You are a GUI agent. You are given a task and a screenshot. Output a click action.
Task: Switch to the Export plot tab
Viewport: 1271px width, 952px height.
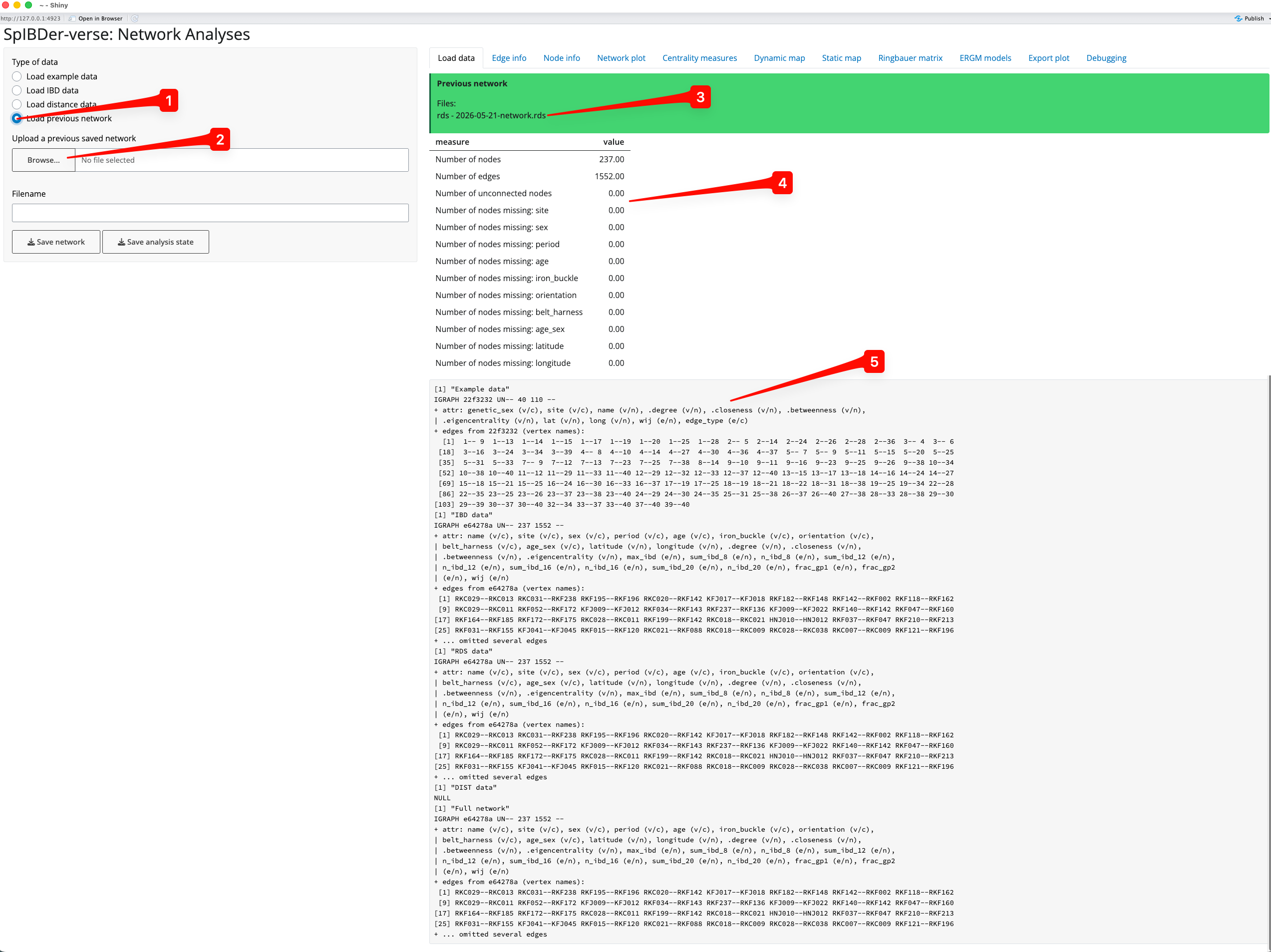pos(1049,58)
